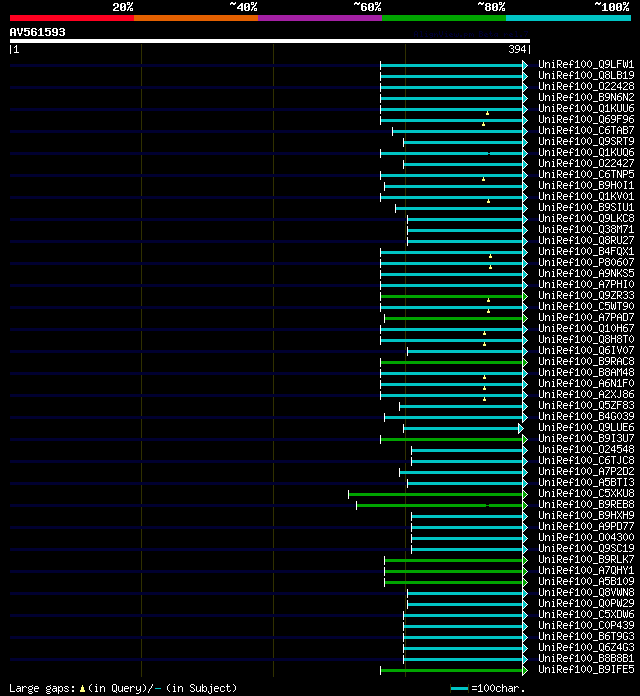640x696 pixels.
Task: Open hit UniRef100_B9N6N2
Action: tap(586, 98)
